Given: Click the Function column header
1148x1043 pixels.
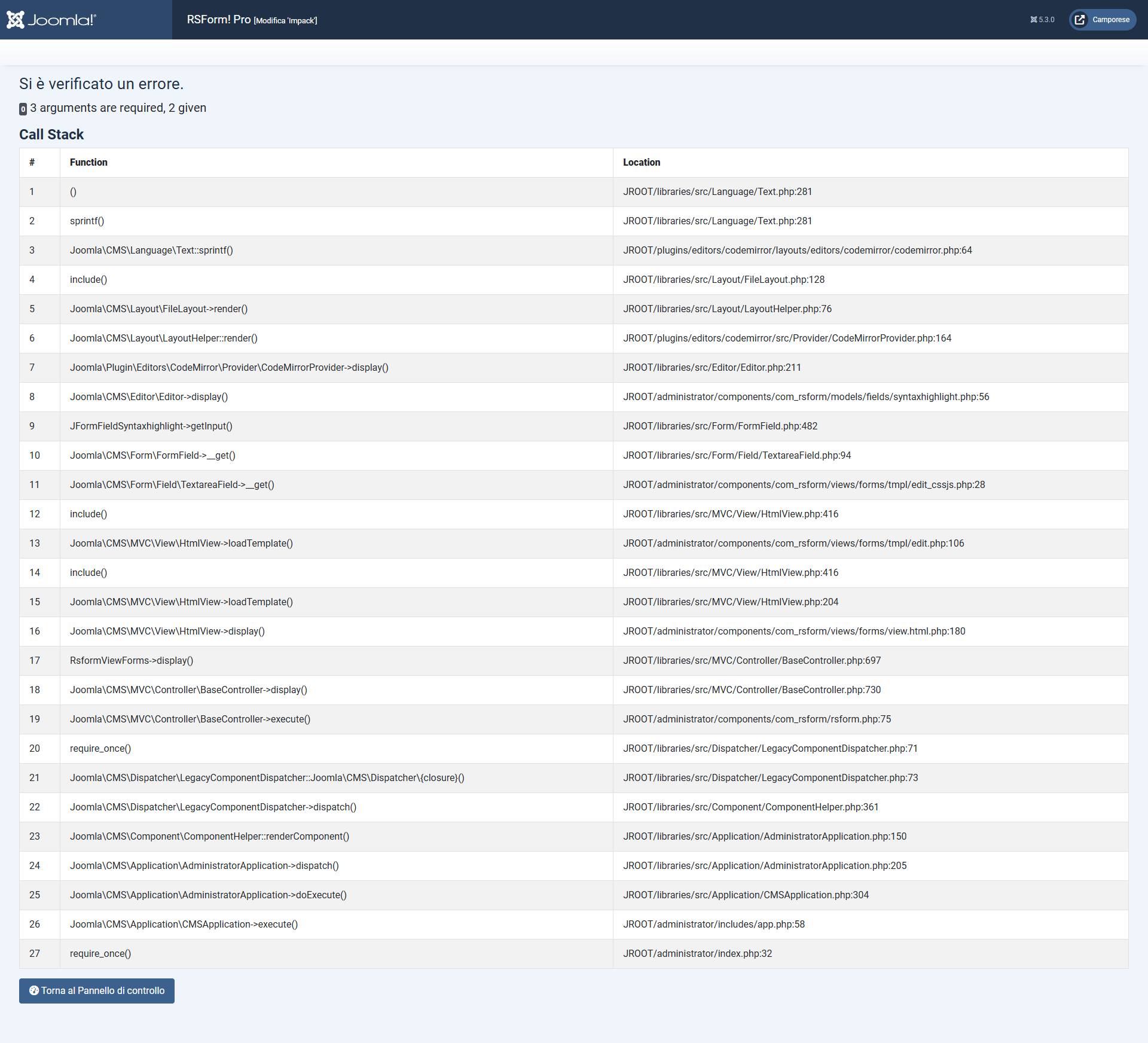Looking at the screenshot, I should click(x=88, y=162).
